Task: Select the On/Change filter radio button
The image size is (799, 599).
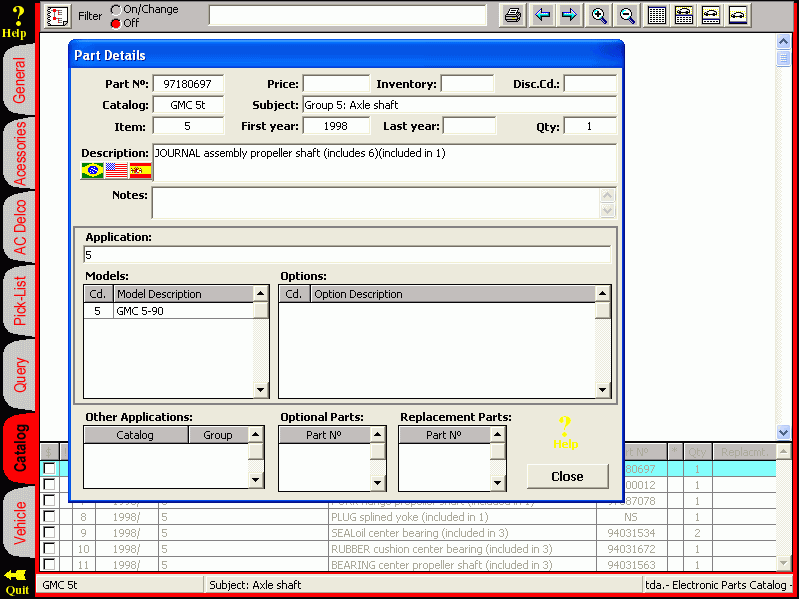Action: click(116, 10)
